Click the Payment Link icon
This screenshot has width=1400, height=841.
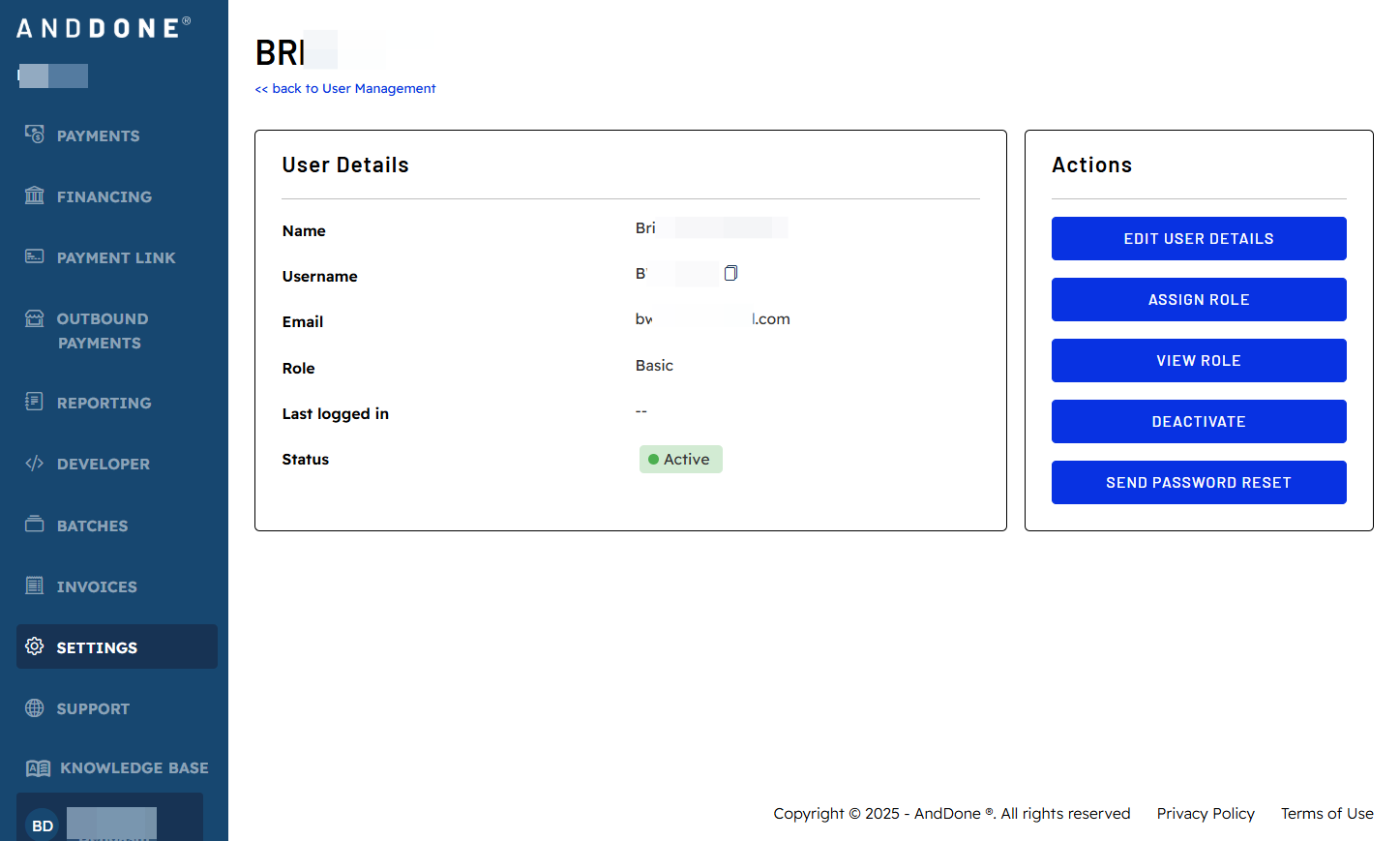[x=35, y=256]
